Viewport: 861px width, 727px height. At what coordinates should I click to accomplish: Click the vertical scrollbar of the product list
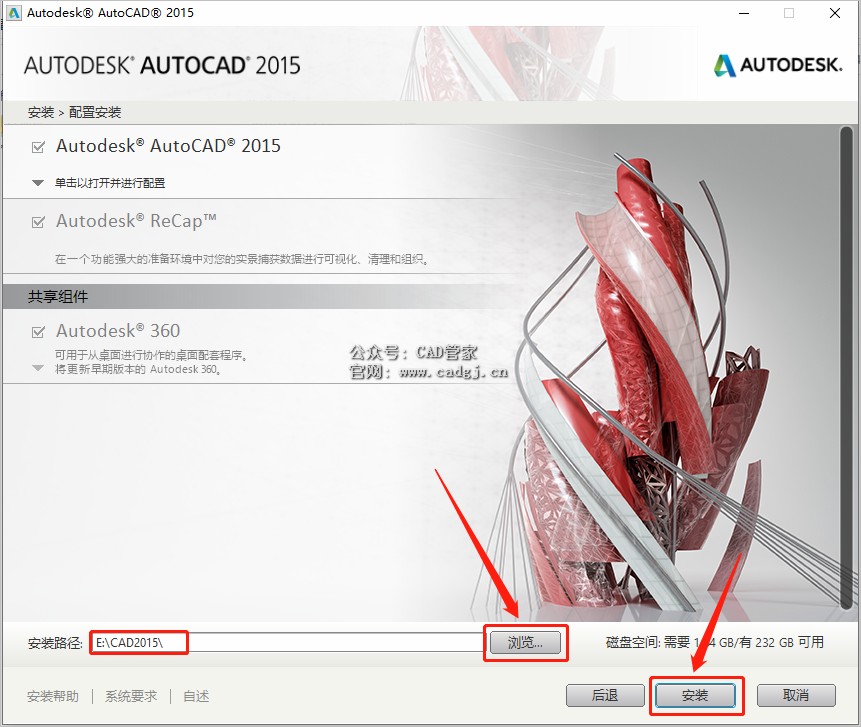[846, 367]
